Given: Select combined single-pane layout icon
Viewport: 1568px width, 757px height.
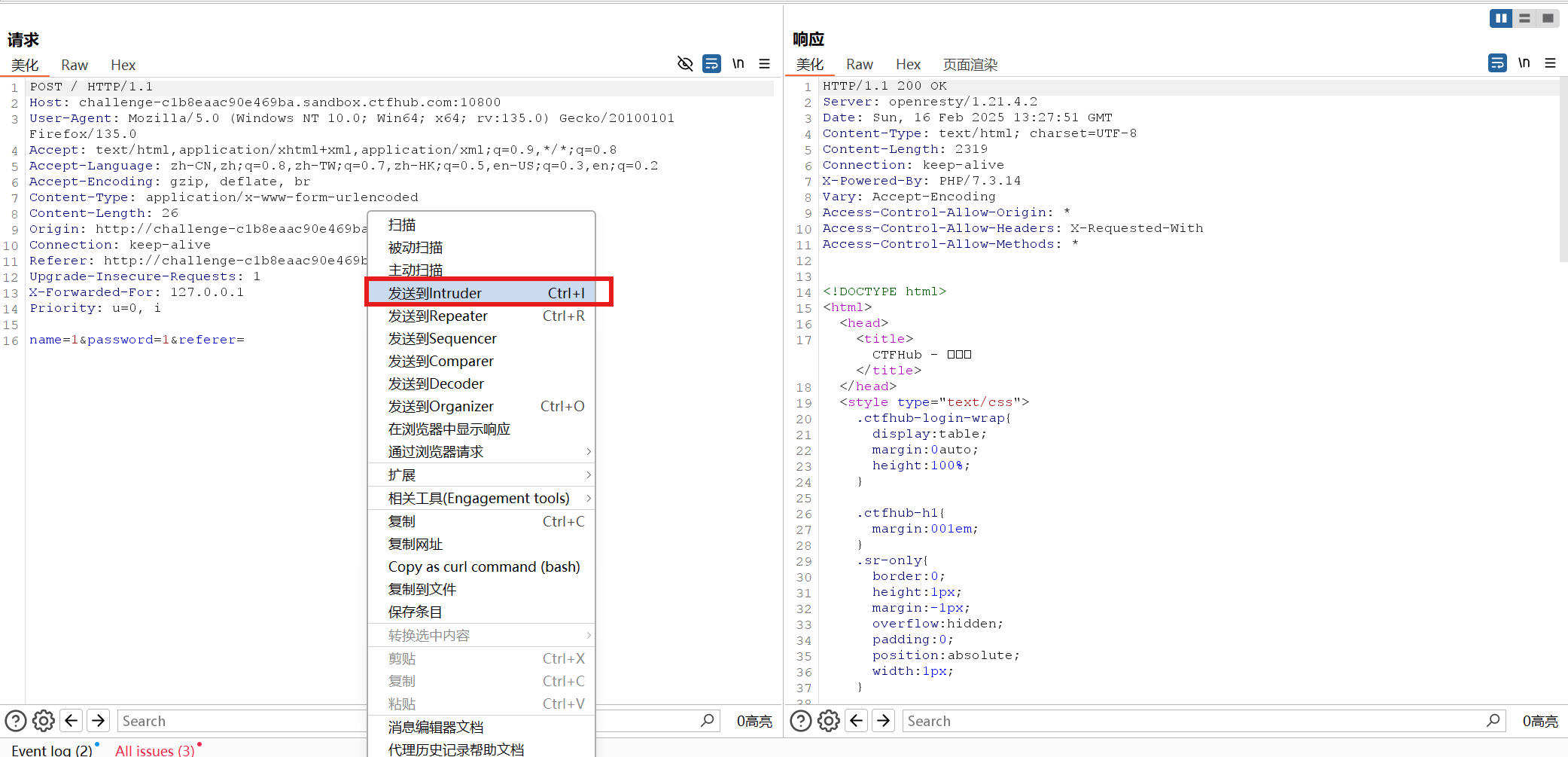Looking at the screenshot, I should (1548, 18).
